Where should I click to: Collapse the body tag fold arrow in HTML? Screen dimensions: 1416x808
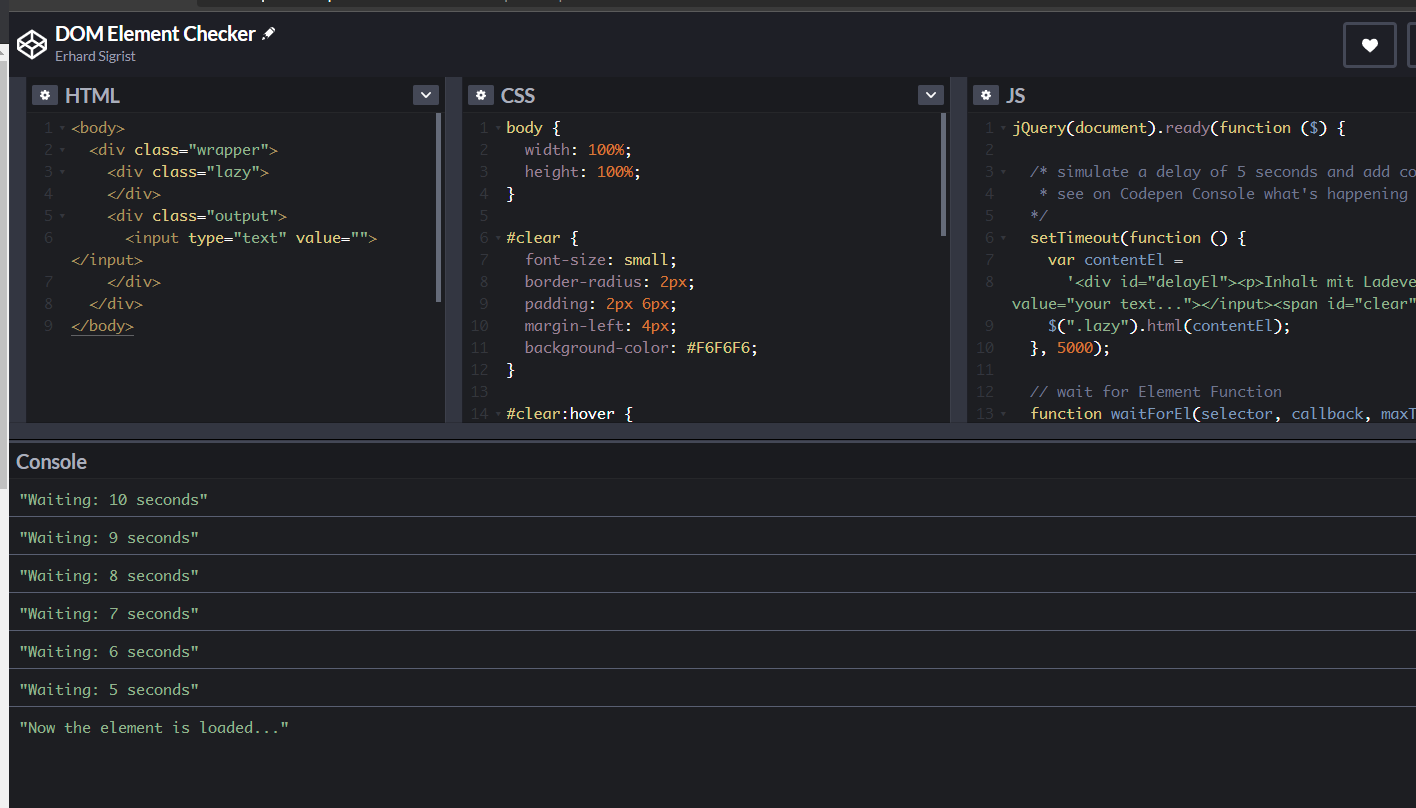tap(61, 128)
